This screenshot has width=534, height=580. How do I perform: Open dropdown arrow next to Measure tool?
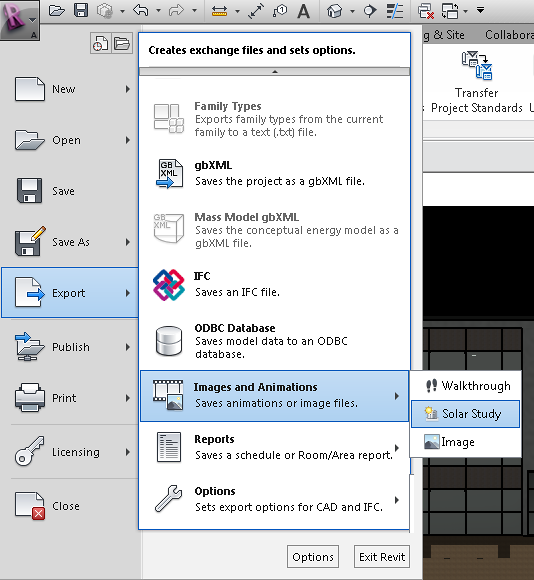pyautogui.click(x=237, y=11)
